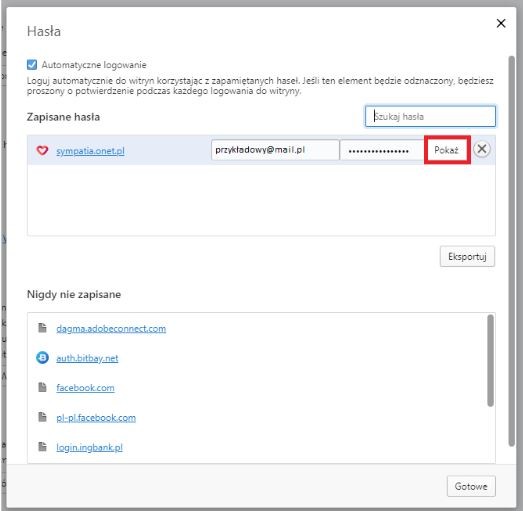Click the przykładowy@mail.pl username field
The width and height of the screenshot is (523, 511).
tap(275, 150)
